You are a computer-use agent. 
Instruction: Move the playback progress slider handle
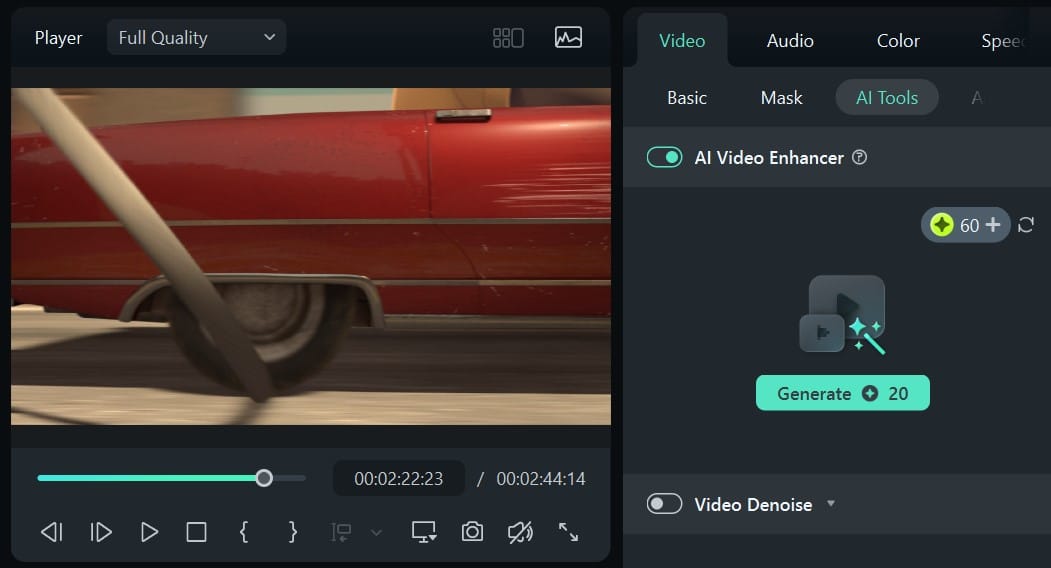click(x=264, y=478)
